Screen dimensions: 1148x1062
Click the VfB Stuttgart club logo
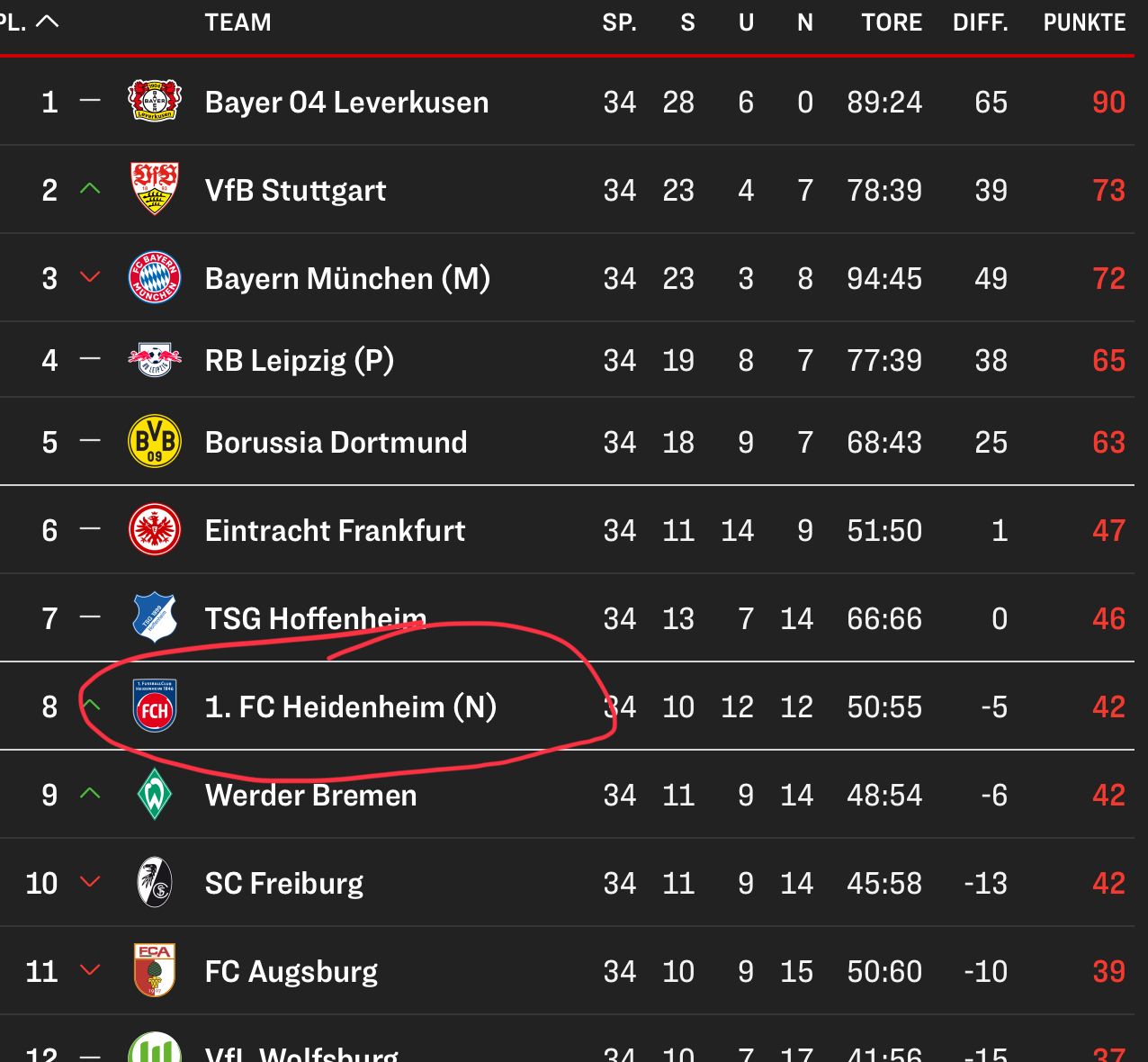(155, 189)
